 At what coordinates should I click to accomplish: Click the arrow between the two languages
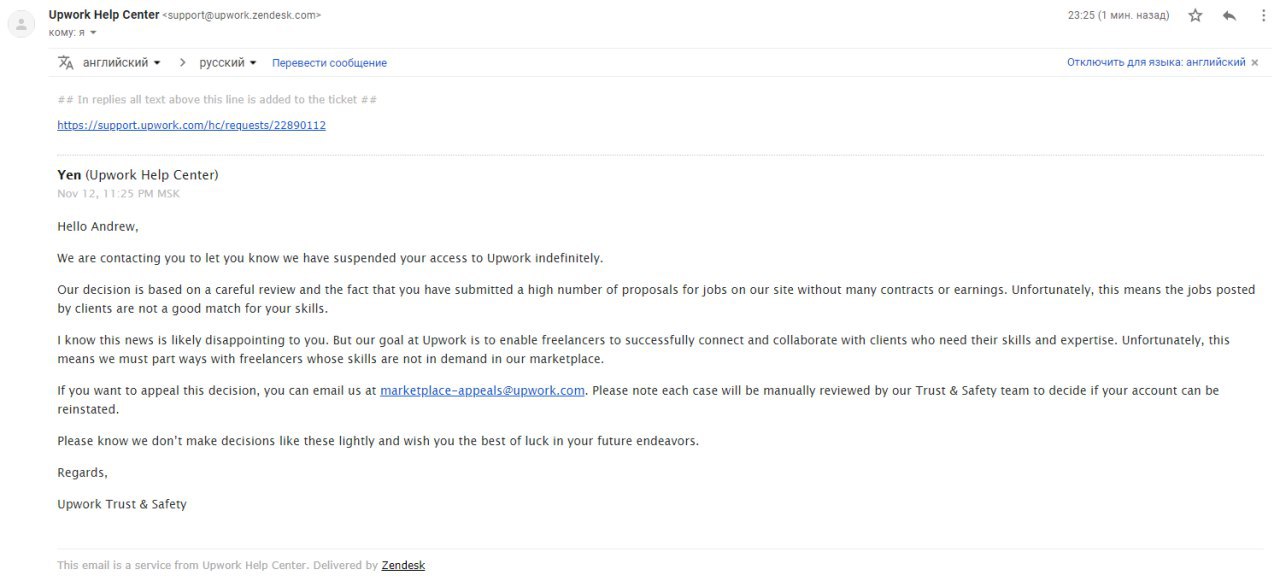(182, 63)
